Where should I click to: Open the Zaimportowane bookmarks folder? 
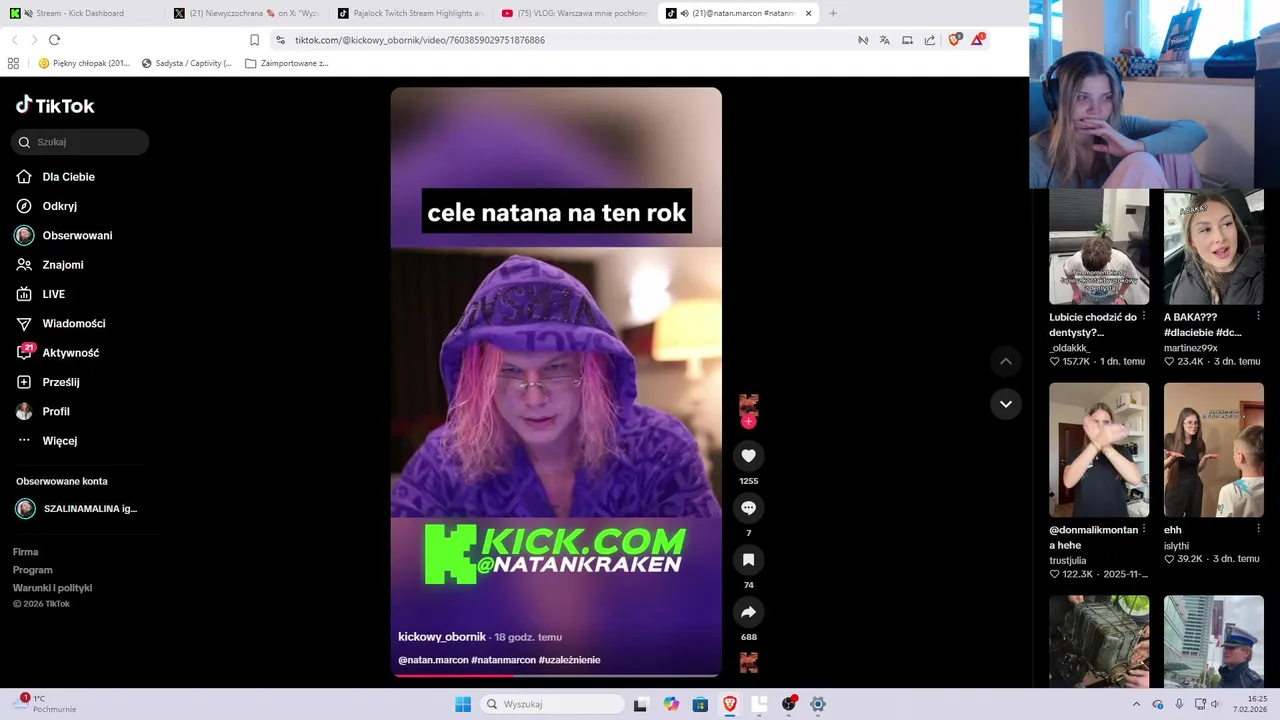pyautogui.click(x=287, y=63)
